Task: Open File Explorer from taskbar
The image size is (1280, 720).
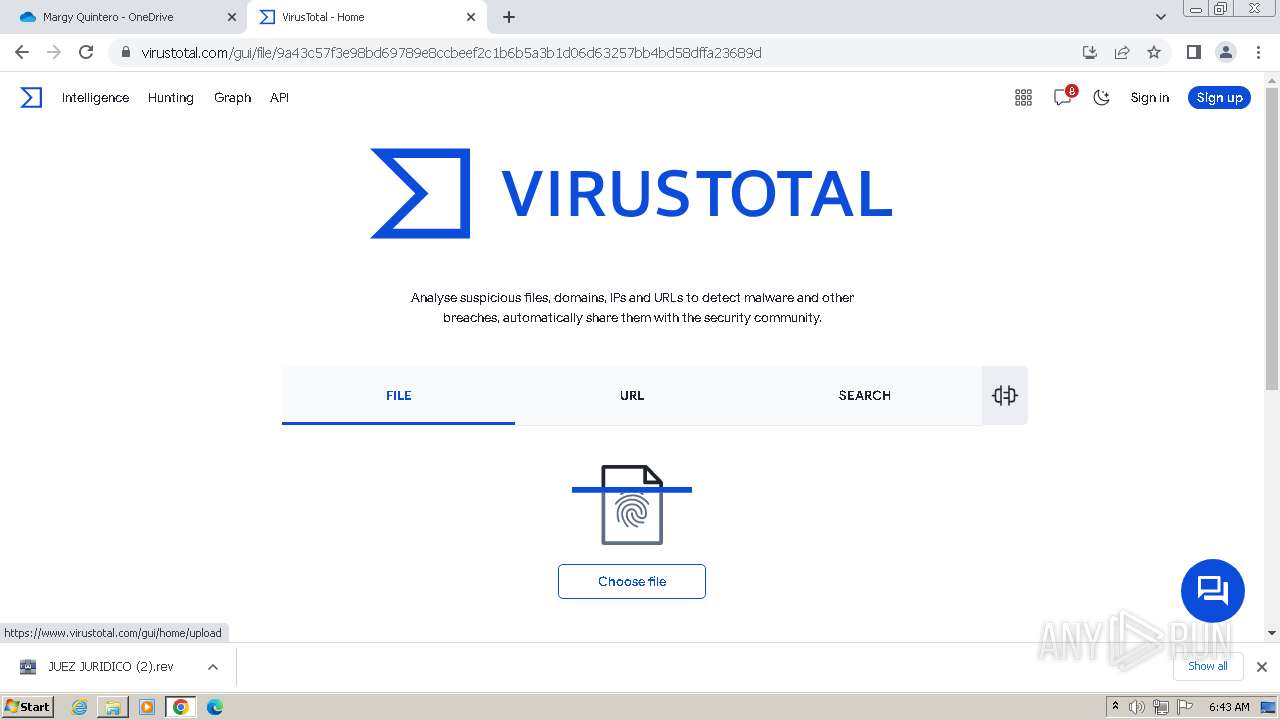Action: click(113, 707)
